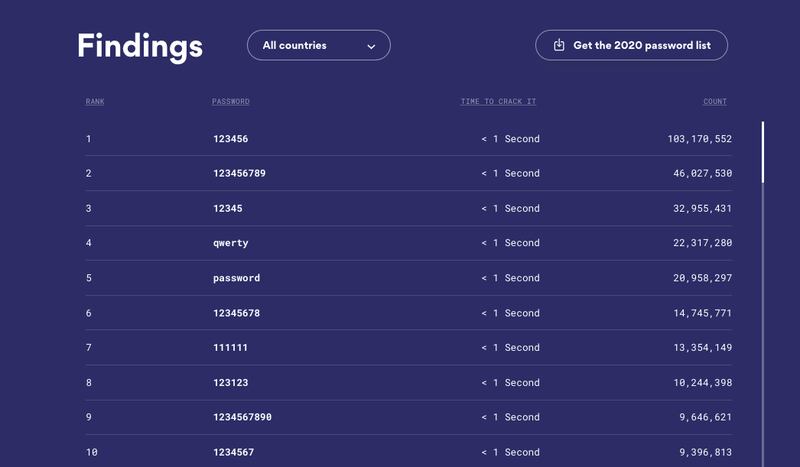Expand the chevron arrow beside All countries
The height and width of the screenshot is (467, 800).
click(x=371, y=46)
